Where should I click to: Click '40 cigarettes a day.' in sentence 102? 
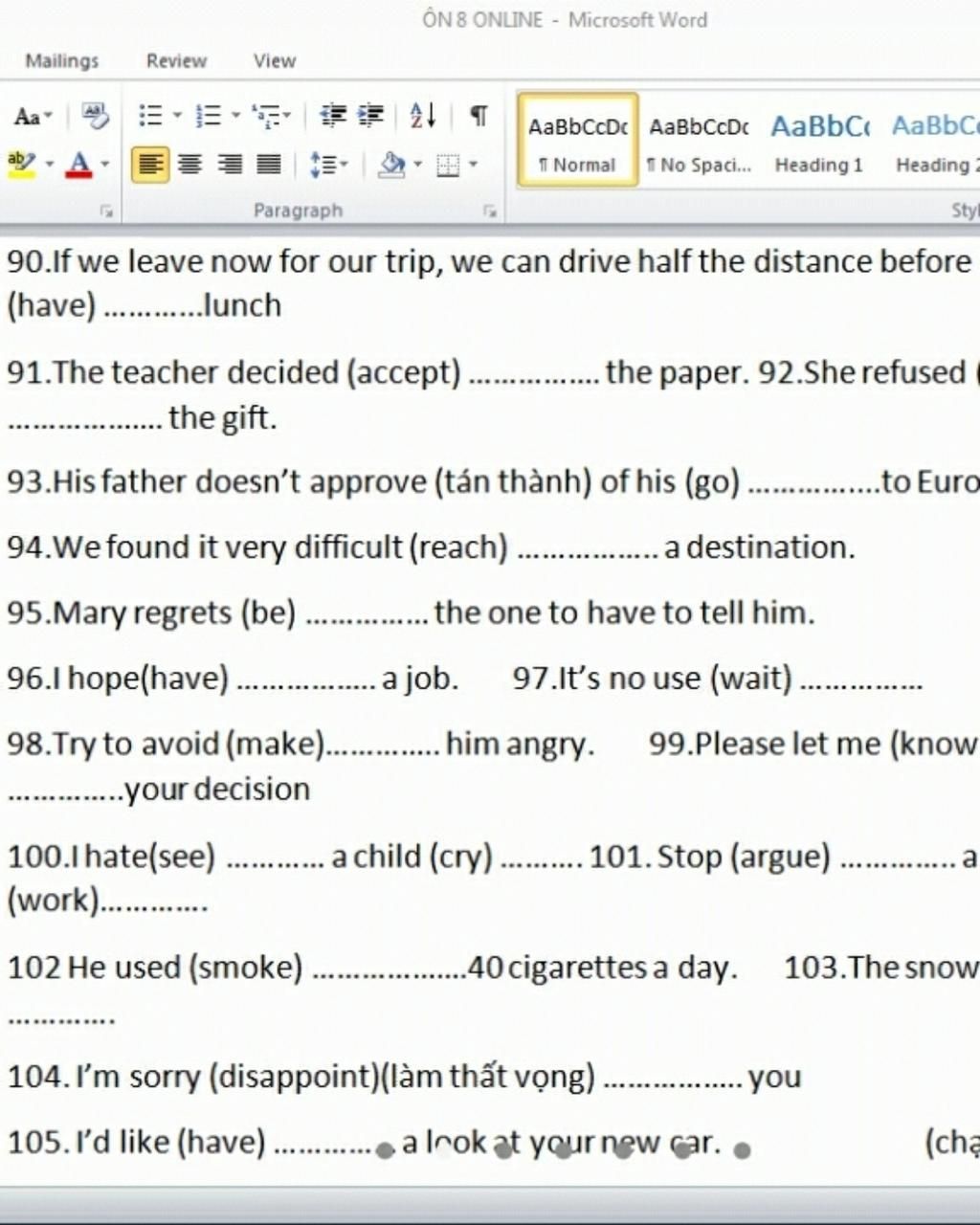pyautogui.click(x=603, y=968)
